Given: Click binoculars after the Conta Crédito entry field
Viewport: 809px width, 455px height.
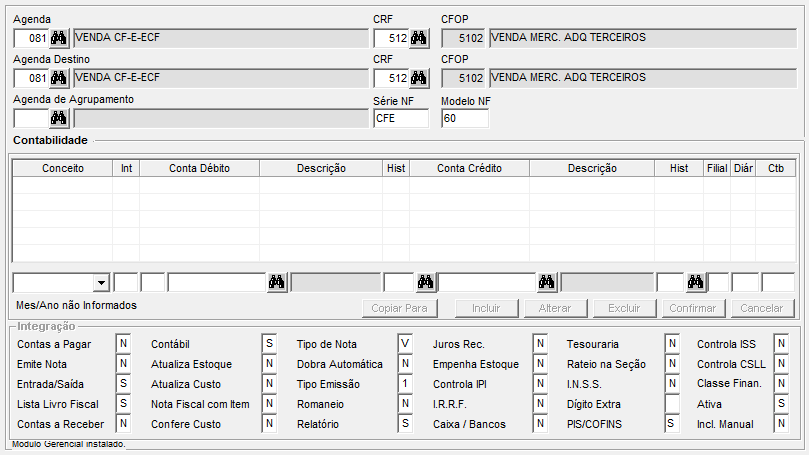Looking at the screenshot, I should (x=546, y=282).
